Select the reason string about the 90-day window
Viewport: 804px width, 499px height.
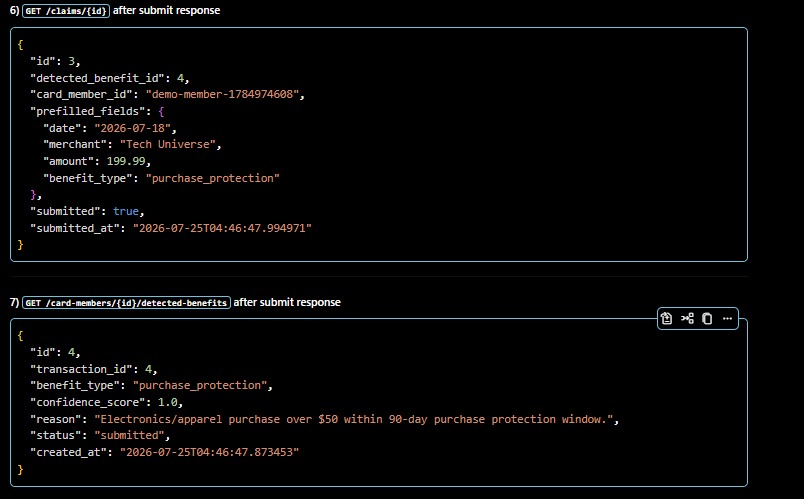tap(354, 419)
